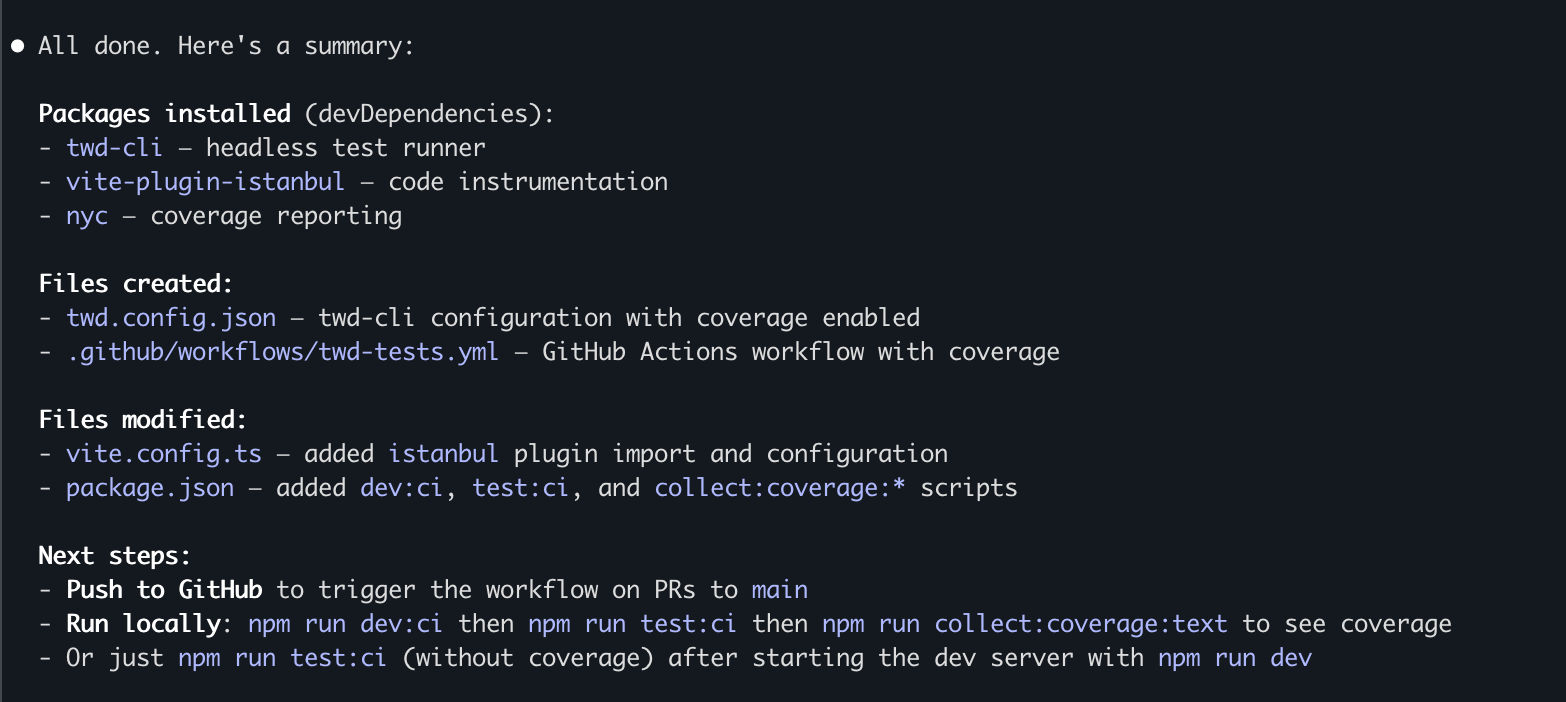The image size is (1566, 702).
Task: Open the package.json file reference
Action: (150, 488)
